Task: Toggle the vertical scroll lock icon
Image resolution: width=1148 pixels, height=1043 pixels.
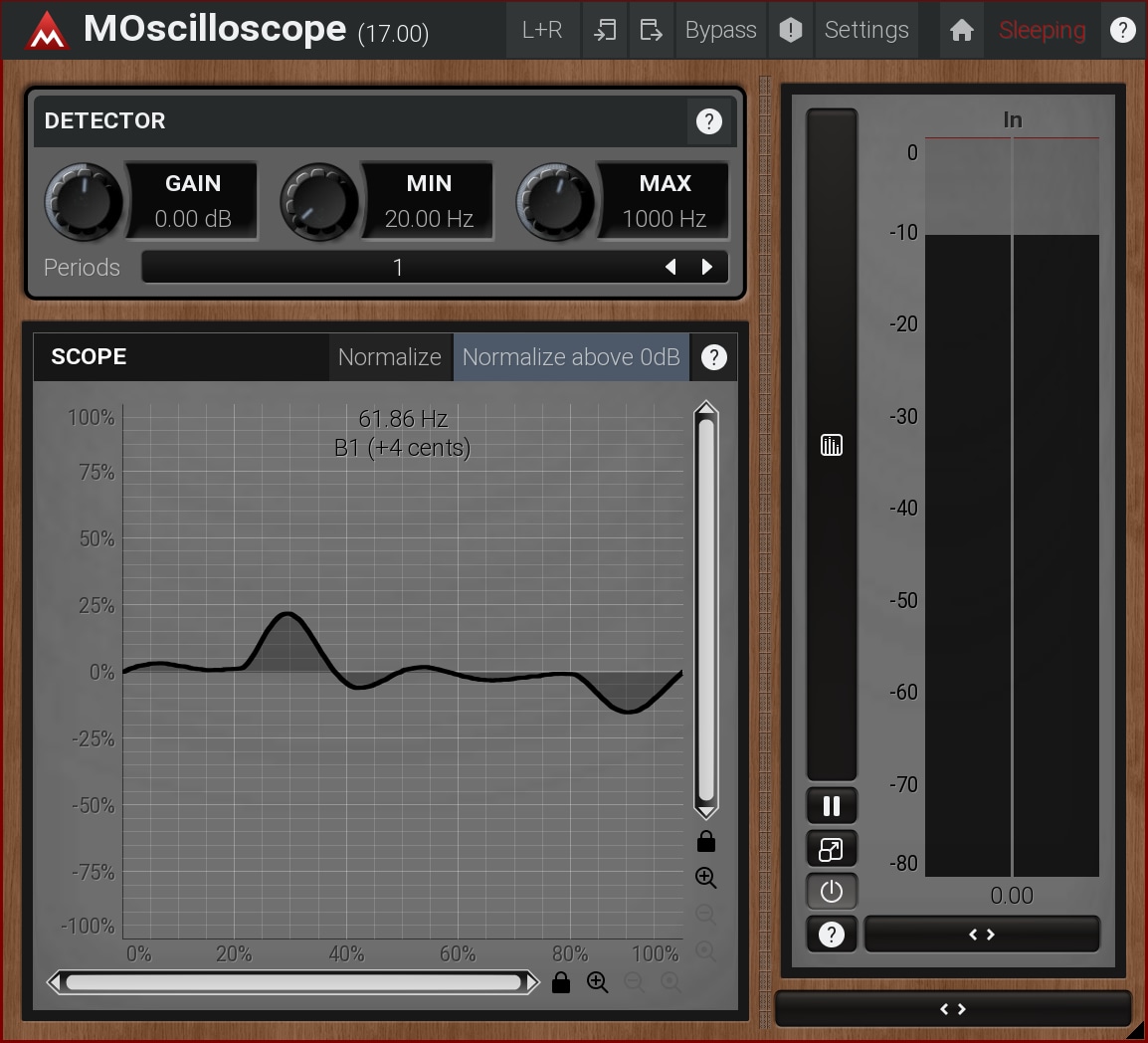Action: [x=705, y=842]
